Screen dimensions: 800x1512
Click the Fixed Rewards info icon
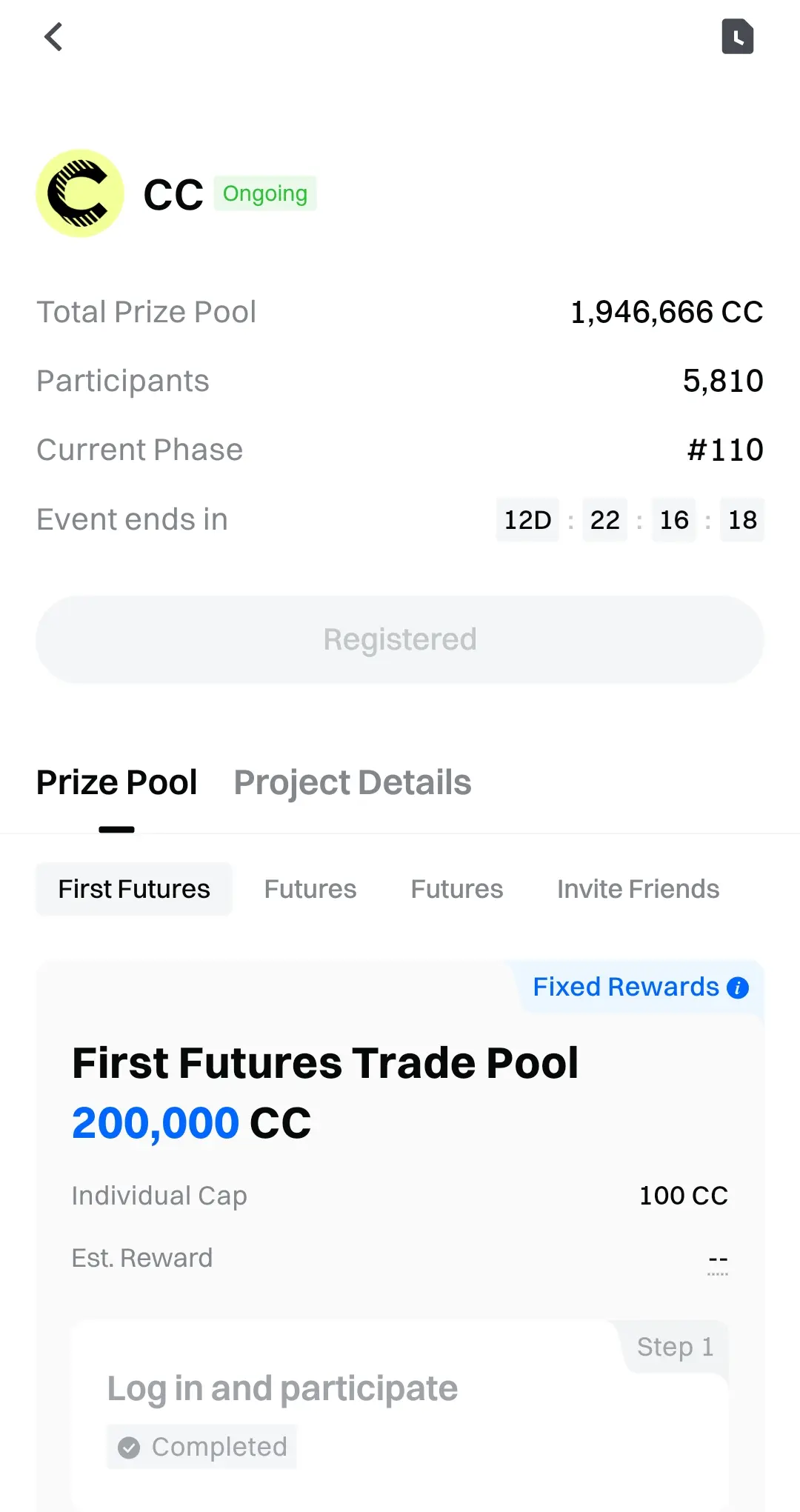738,988
